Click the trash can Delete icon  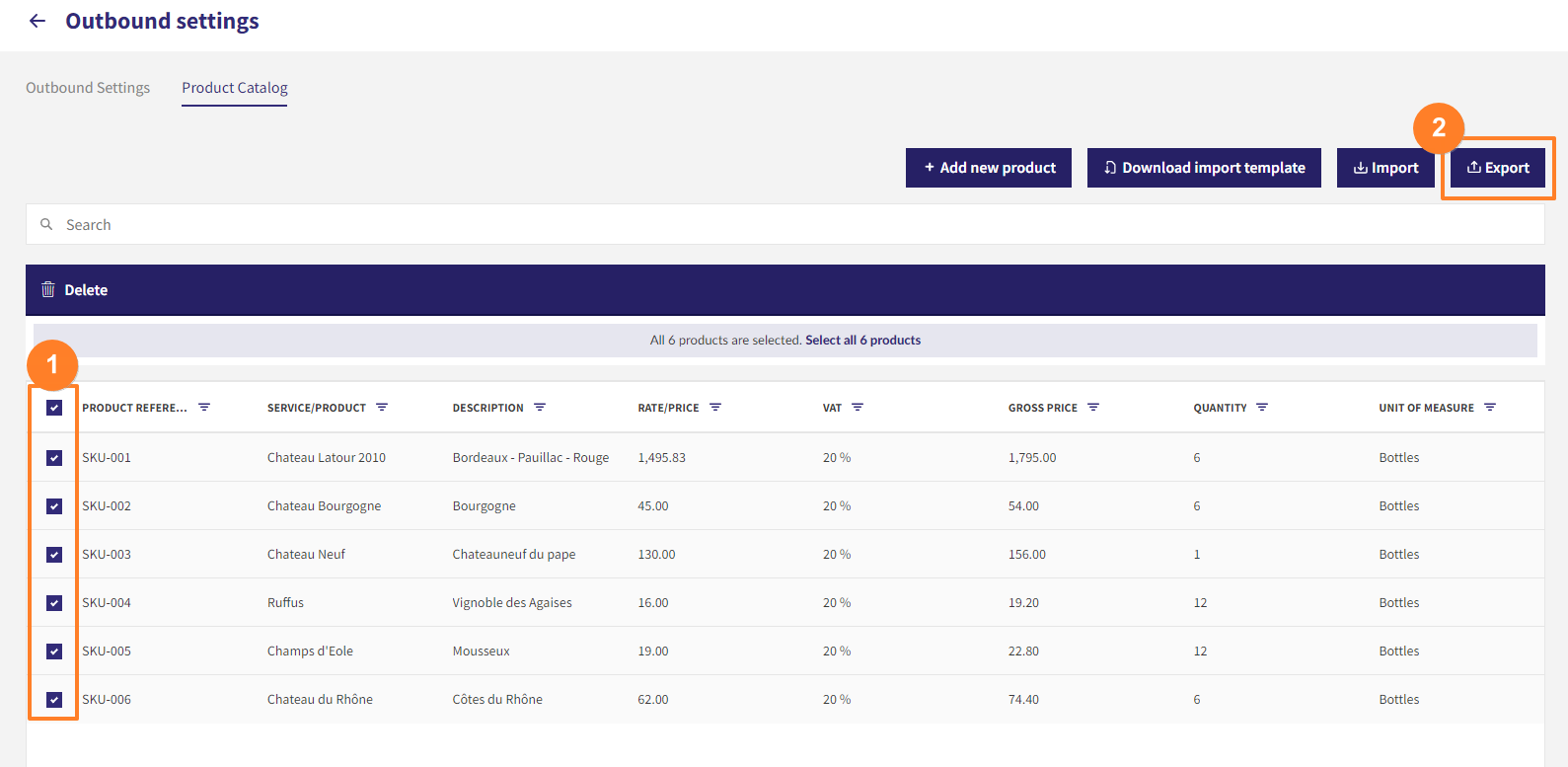tap(48, 289)
